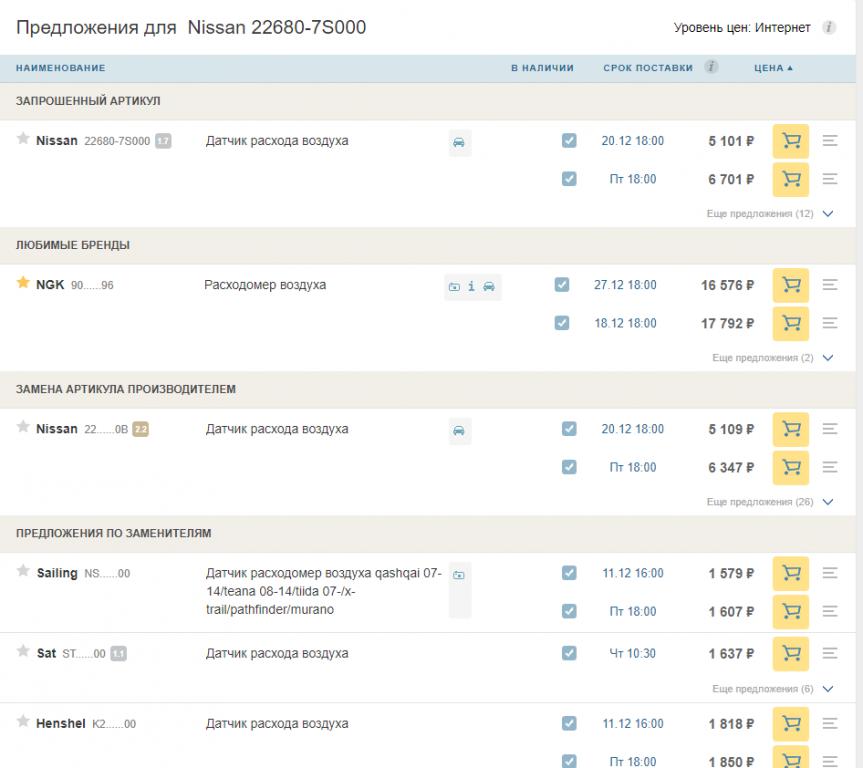
Task: Add Sat brand to favorites via its star
Action: [23, 651]
